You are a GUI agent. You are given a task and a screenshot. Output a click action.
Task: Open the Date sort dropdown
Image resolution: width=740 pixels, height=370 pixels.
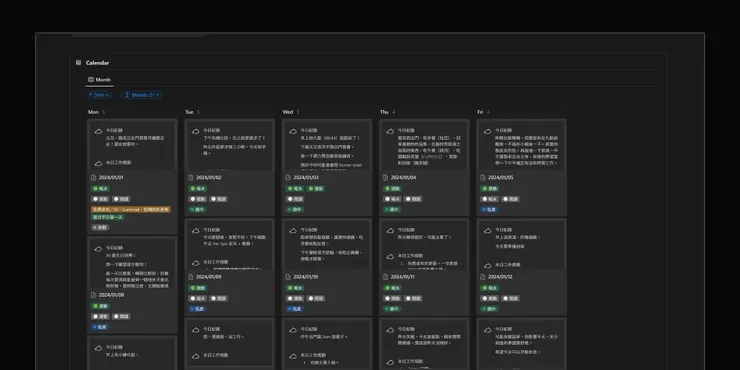pyautogui.click(x=99, y=95)
